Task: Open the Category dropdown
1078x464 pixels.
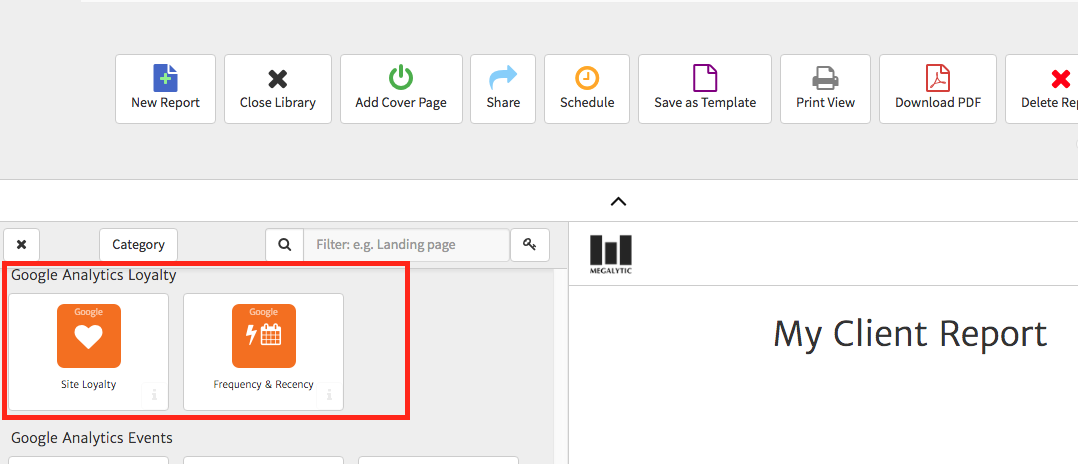Action: pos(138,245)
